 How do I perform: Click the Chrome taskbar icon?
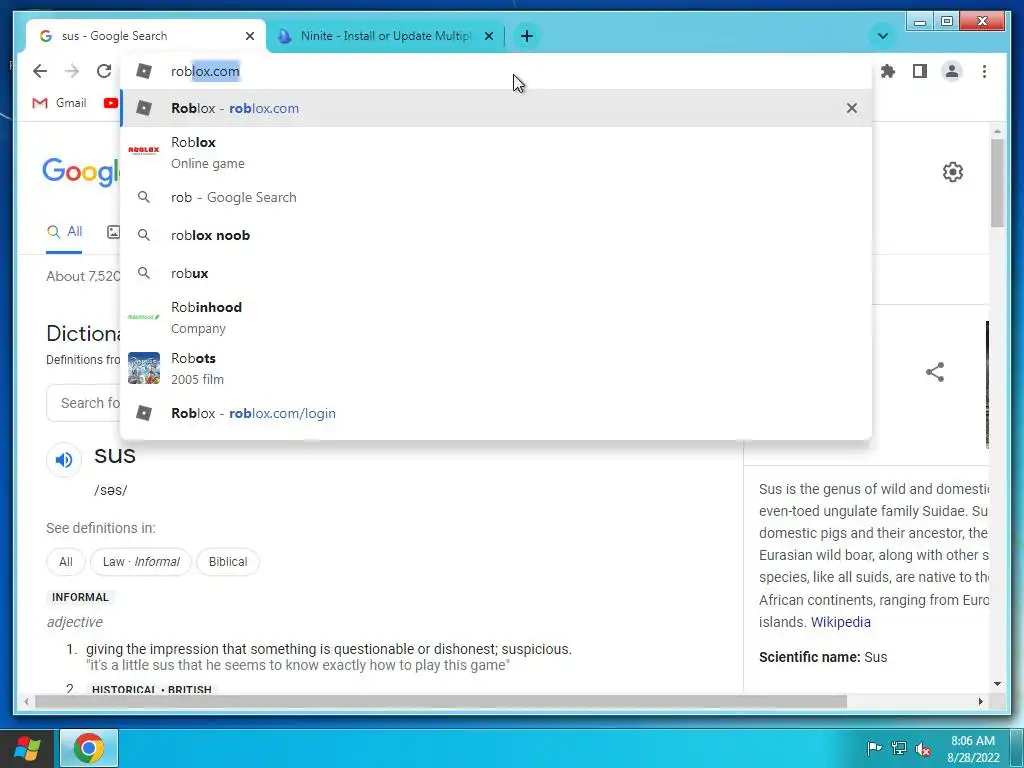click(x=89, y=748)
